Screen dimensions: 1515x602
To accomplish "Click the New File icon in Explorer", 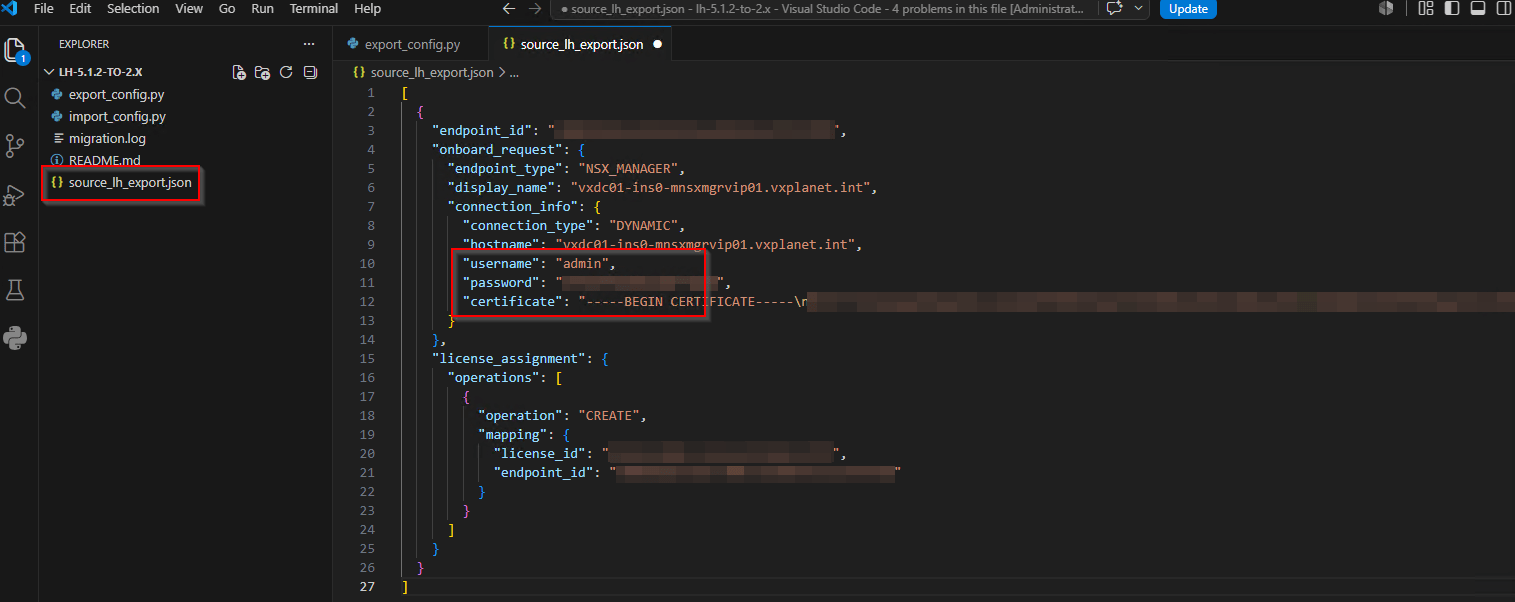I will point(239,72).
